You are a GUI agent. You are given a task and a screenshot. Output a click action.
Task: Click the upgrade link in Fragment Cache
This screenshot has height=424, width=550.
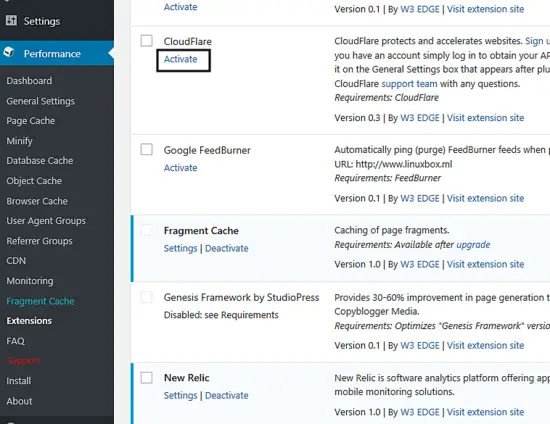point(473,245)
